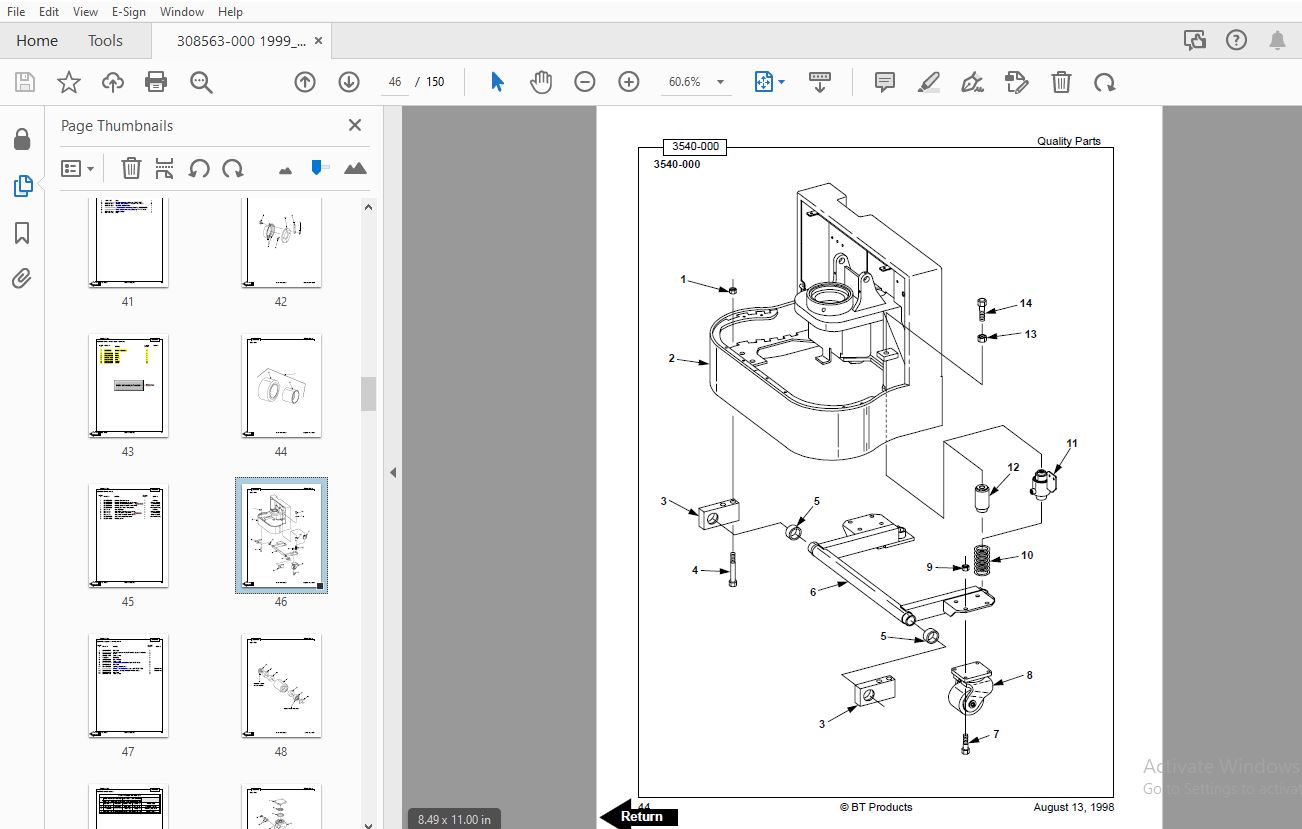The height and width of the screenshot is (829, 1302).
Task: Reduce thumbnail size with the small mountain icon
Action: coord(285,170)
